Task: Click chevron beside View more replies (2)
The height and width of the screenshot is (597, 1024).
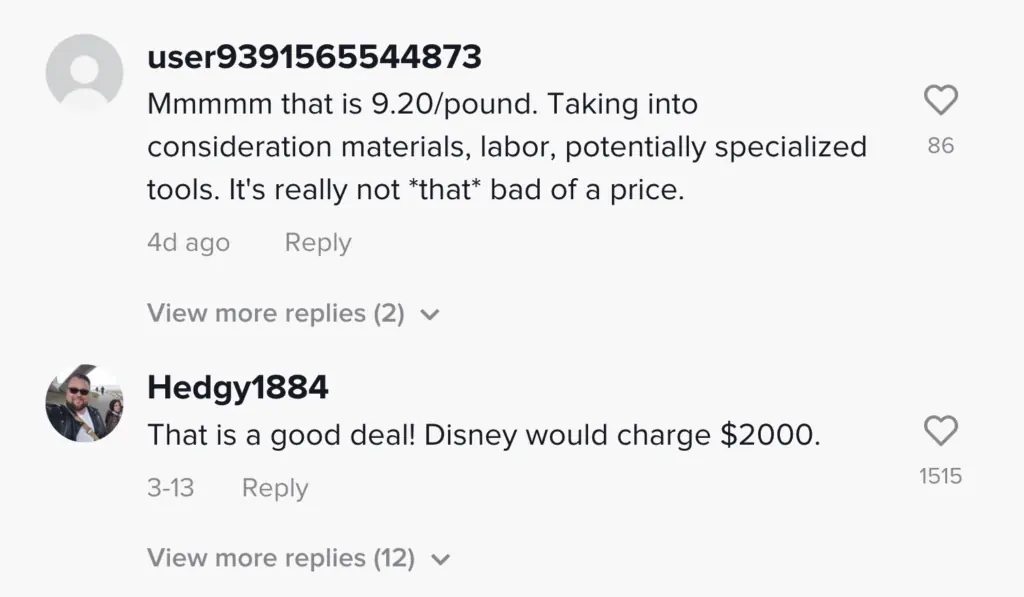Action: (x=430, y=314)
